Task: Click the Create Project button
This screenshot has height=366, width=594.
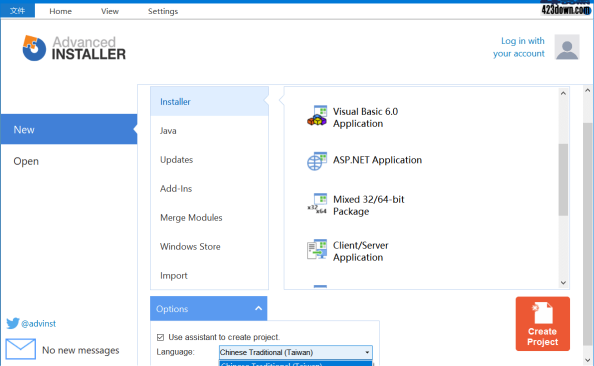Action: 542,324
